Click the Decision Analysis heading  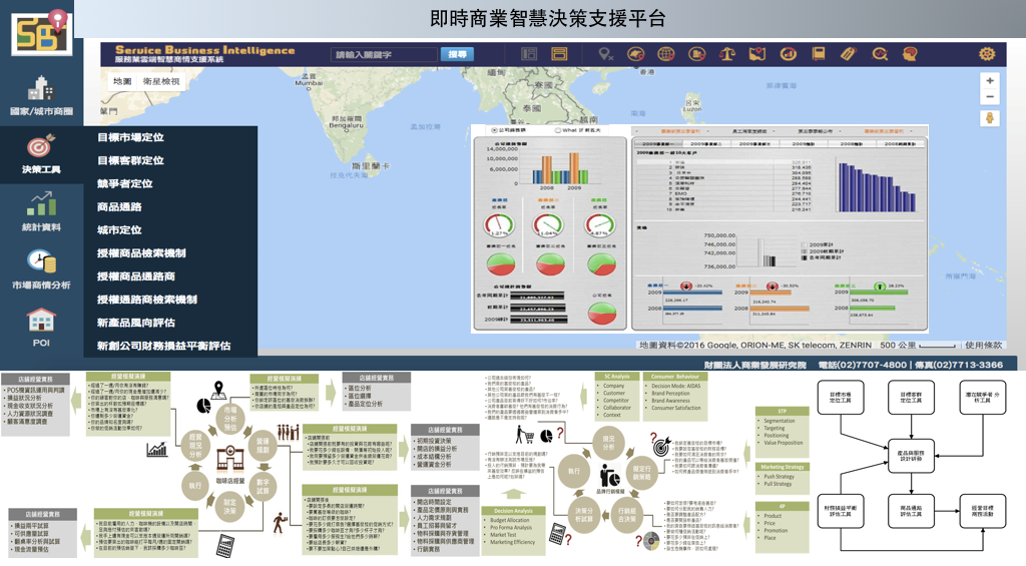point(513,511)
